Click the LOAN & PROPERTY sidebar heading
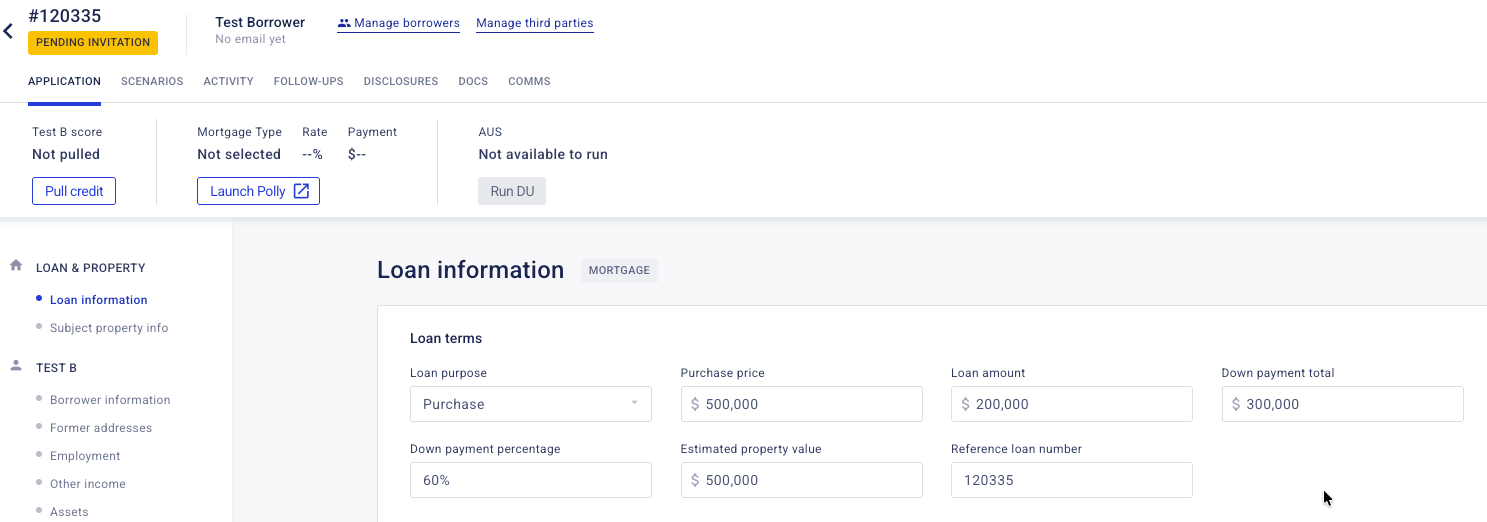 pos(91,268)
